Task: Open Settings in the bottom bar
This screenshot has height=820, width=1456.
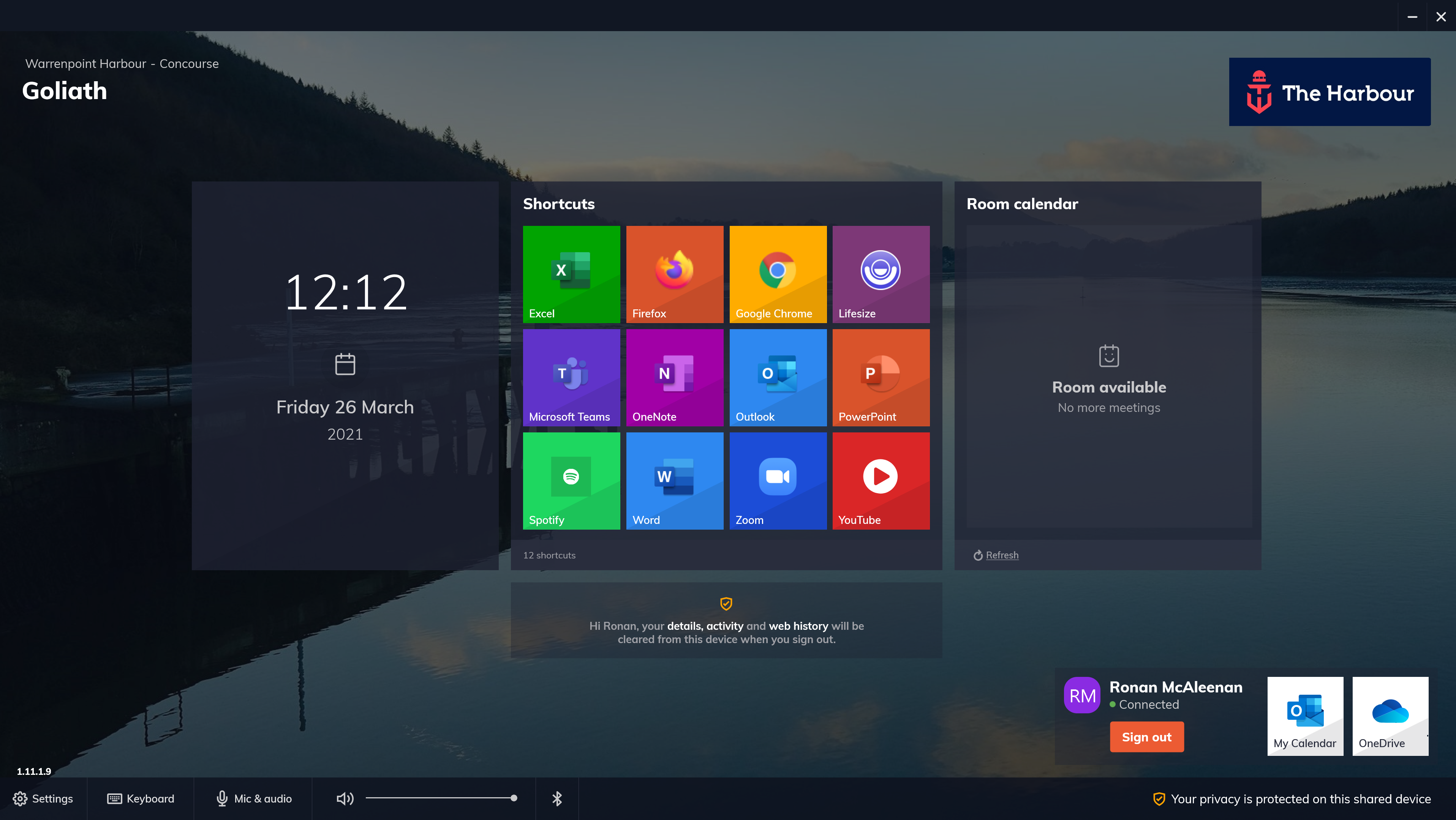Action: (43, 798)
